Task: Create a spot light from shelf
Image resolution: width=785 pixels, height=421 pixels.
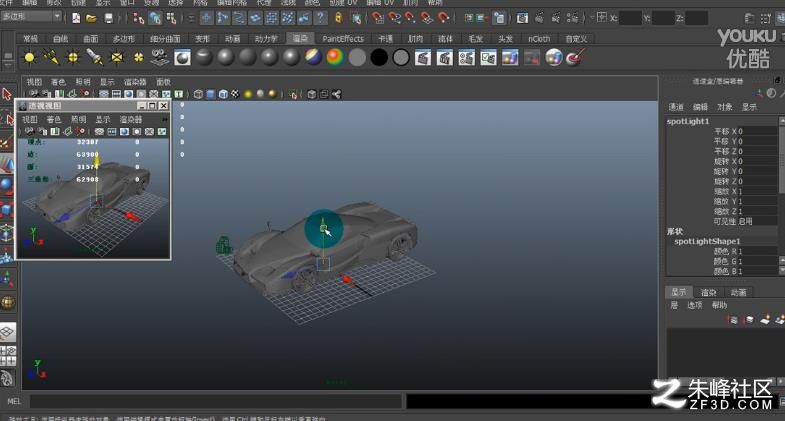Action: tap(95, 58)
